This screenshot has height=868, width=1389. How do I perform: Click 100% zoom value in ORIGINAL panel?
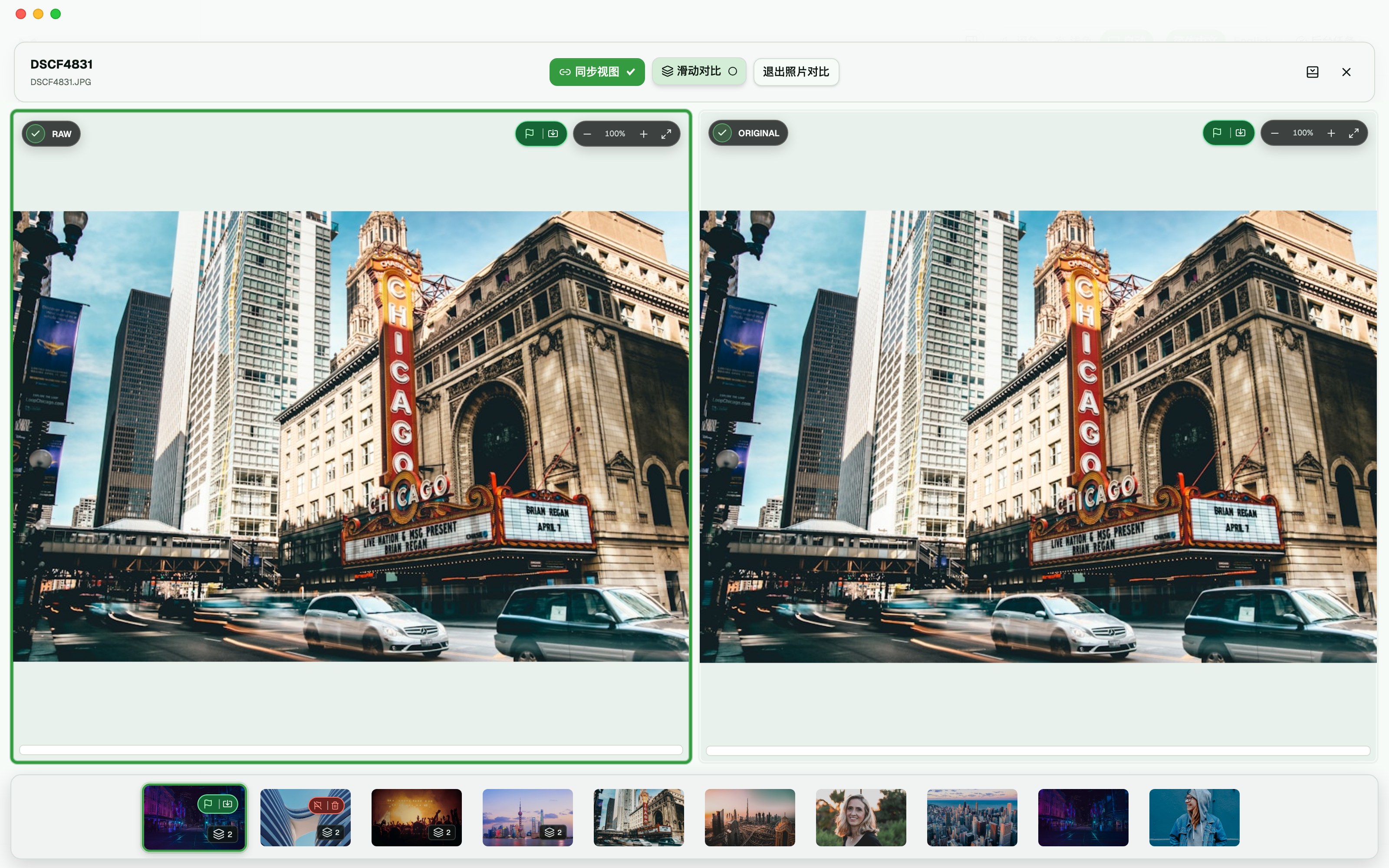[1302, 133]
